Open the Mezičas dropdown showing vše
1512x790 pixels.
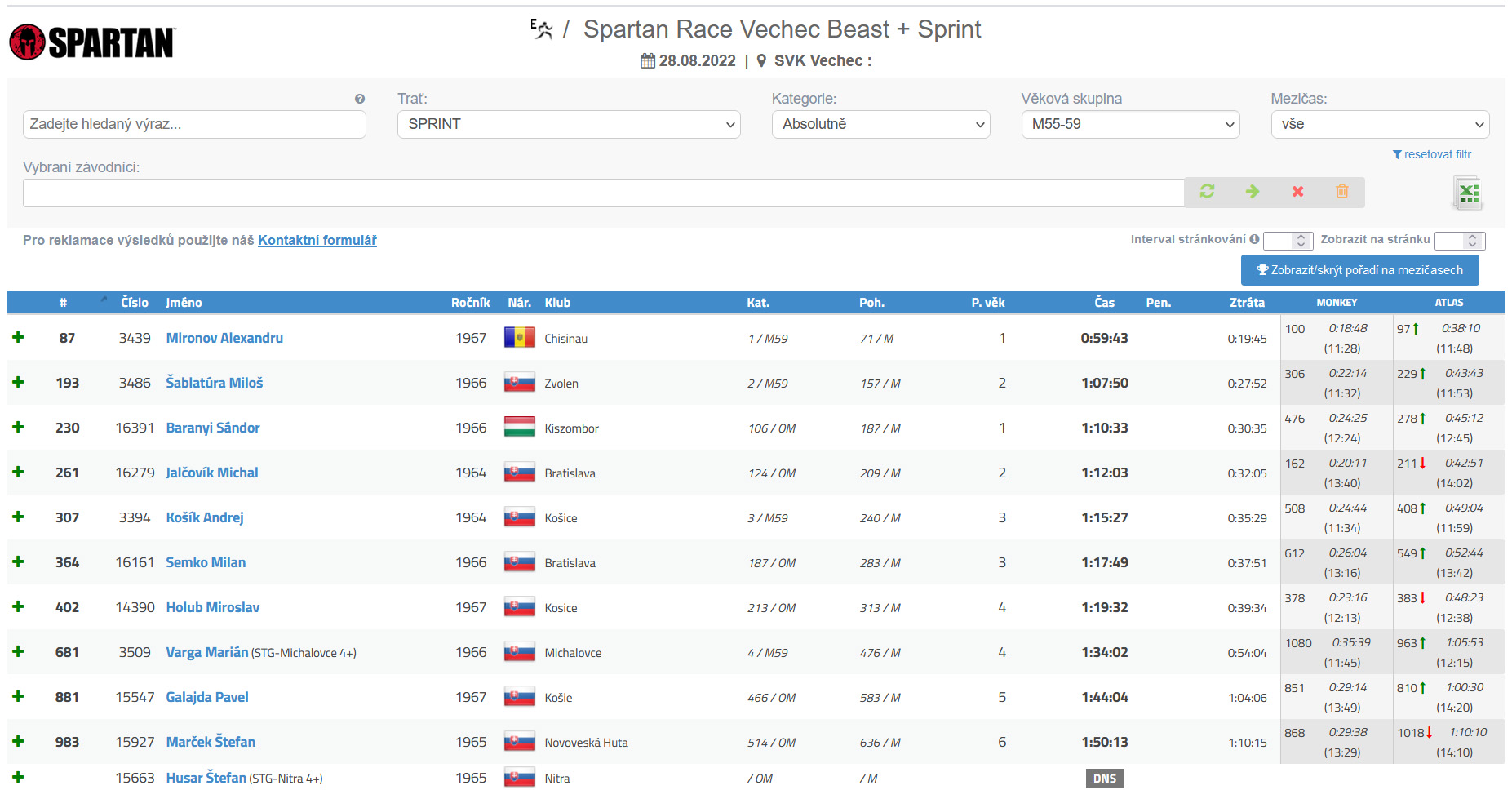[x=1380, y=124]
